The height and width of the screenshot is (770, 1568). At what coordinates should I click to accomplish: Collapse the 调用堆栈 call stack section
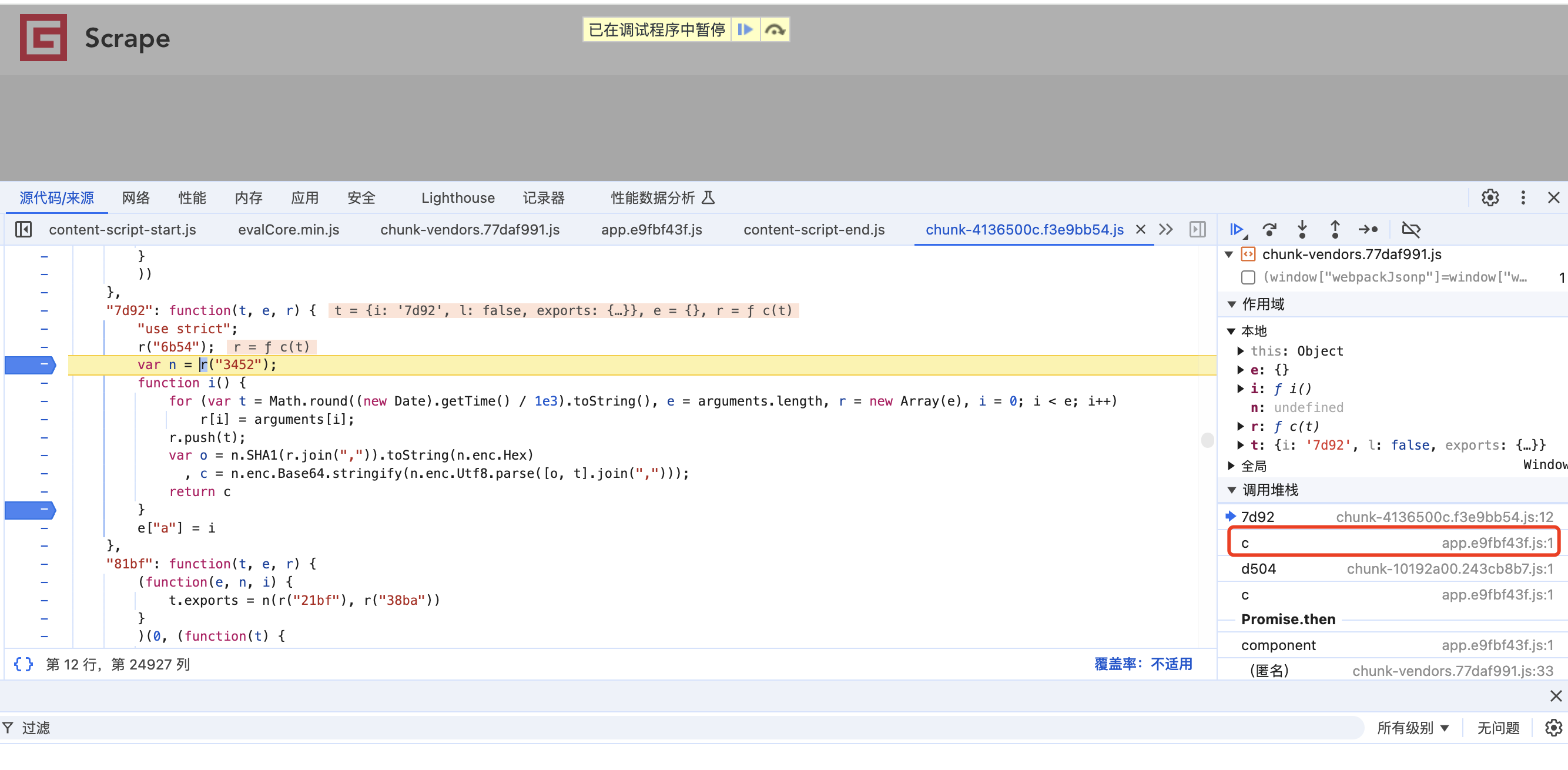click(x=1231, y=491)
